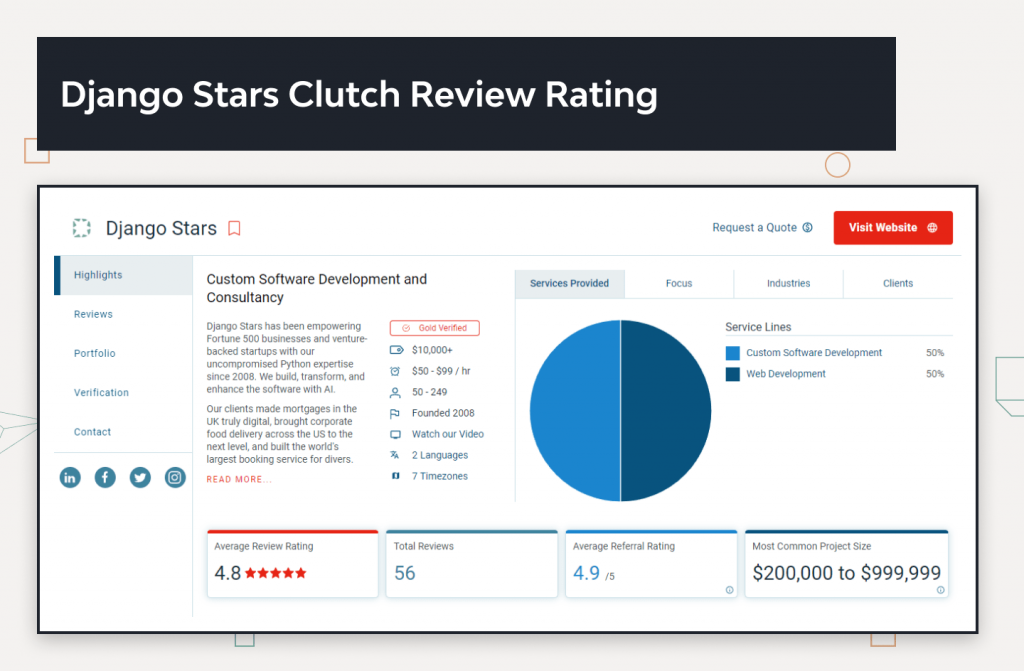Expand description with READ MORE link
Viewport: 1024px width, 671px height.
238,480
